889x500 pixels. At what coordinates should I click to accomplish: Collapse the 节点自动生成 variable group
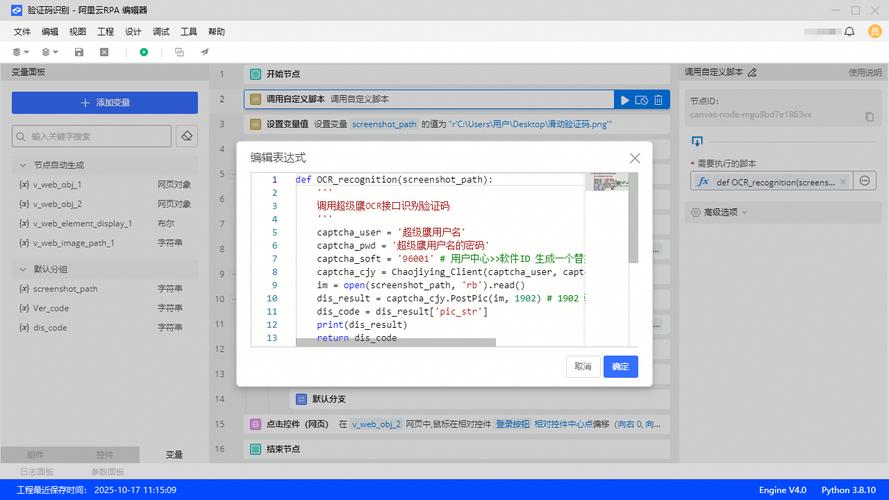click(x=23, y=164)
